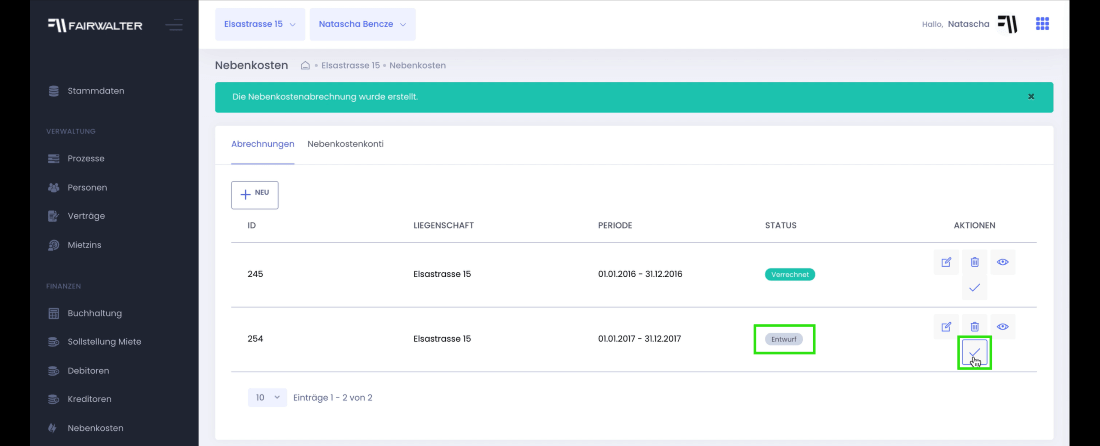Click the Personen people icon
Image resolution: width=1100 pixels, height=446 pixels.
click(53, 188)
